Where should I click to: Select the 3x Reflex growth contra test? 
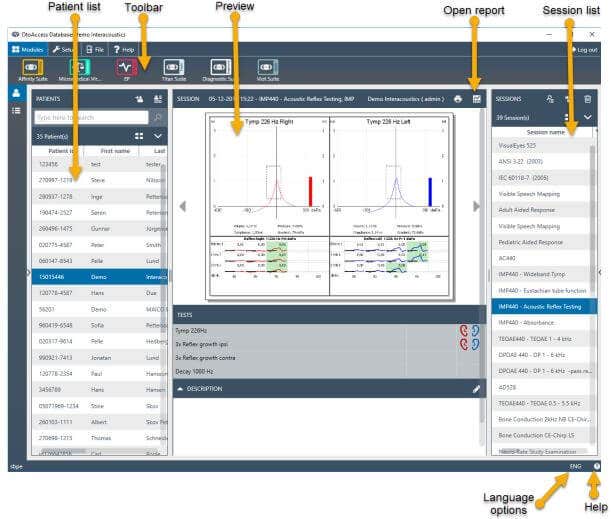(327, 358)
